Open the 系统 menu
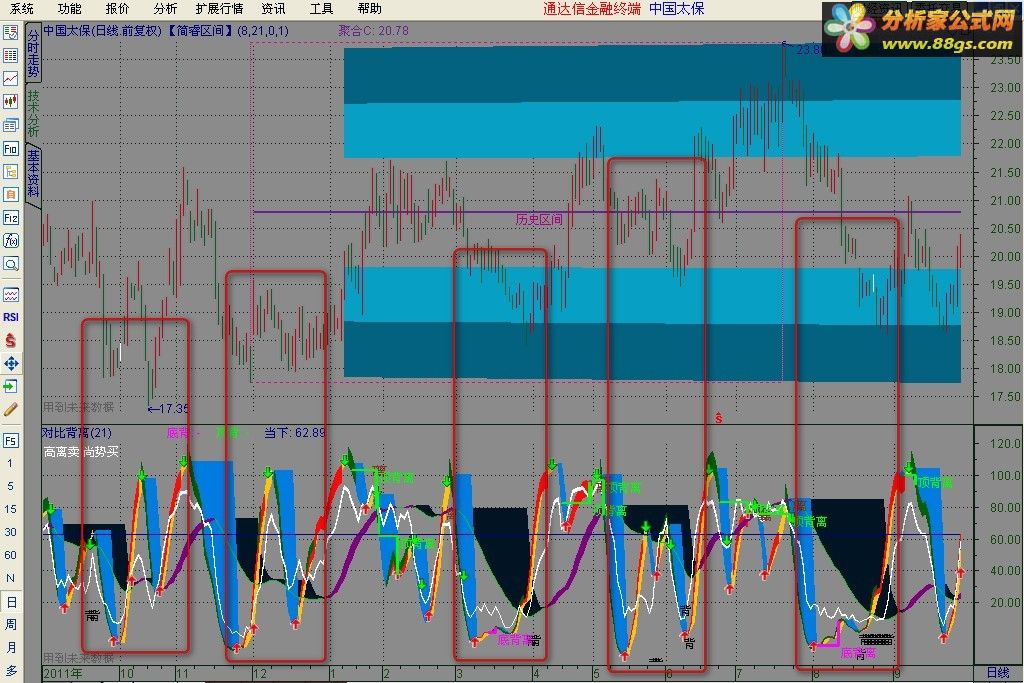This screenshot has height=683, width=1024. 22,8
